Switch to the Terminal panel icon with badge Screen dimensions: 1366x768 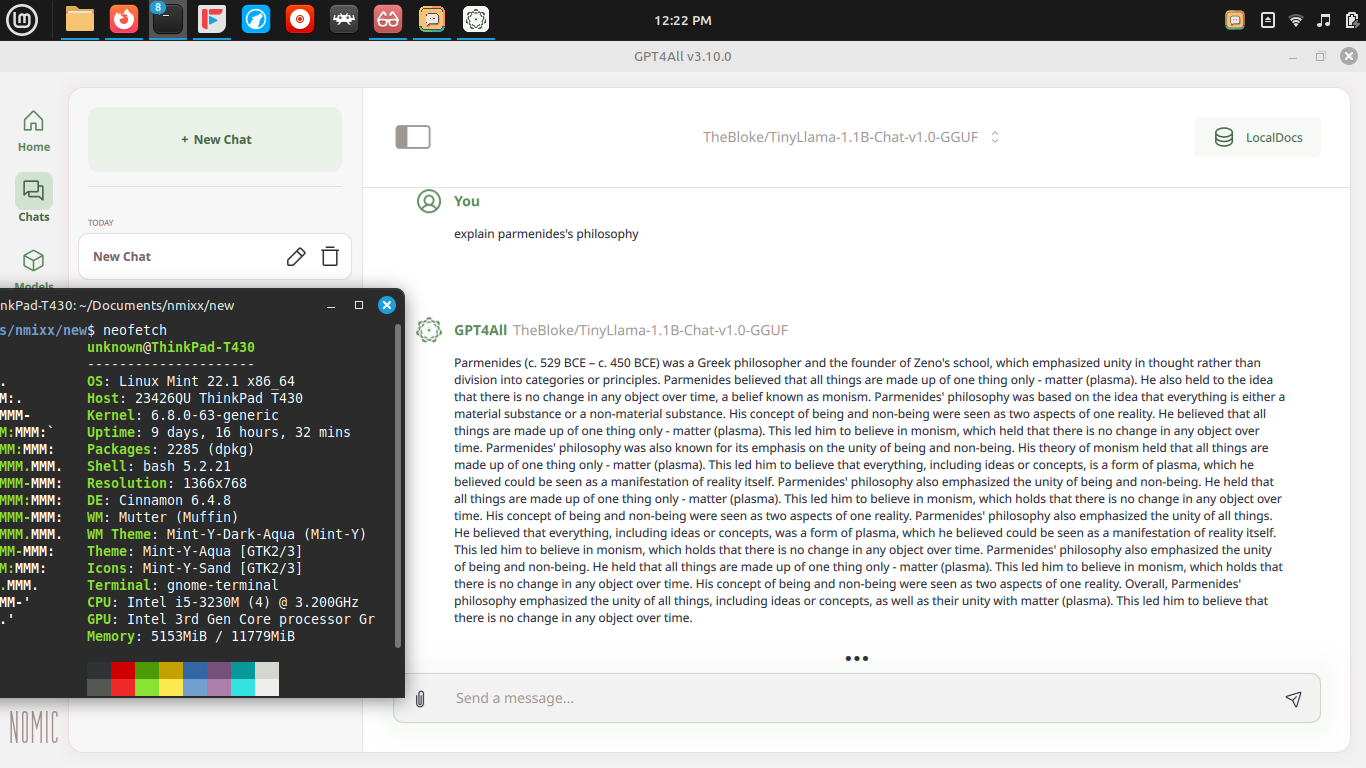click(167, 19)
